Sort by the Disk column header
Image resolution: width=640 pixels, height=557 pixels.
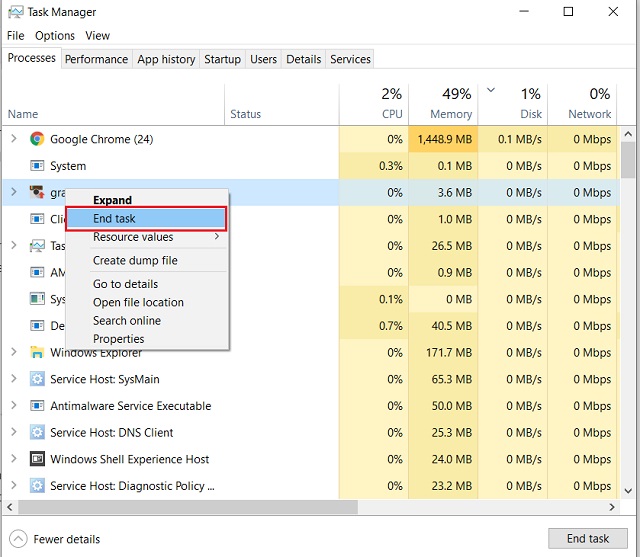point(512,104)
